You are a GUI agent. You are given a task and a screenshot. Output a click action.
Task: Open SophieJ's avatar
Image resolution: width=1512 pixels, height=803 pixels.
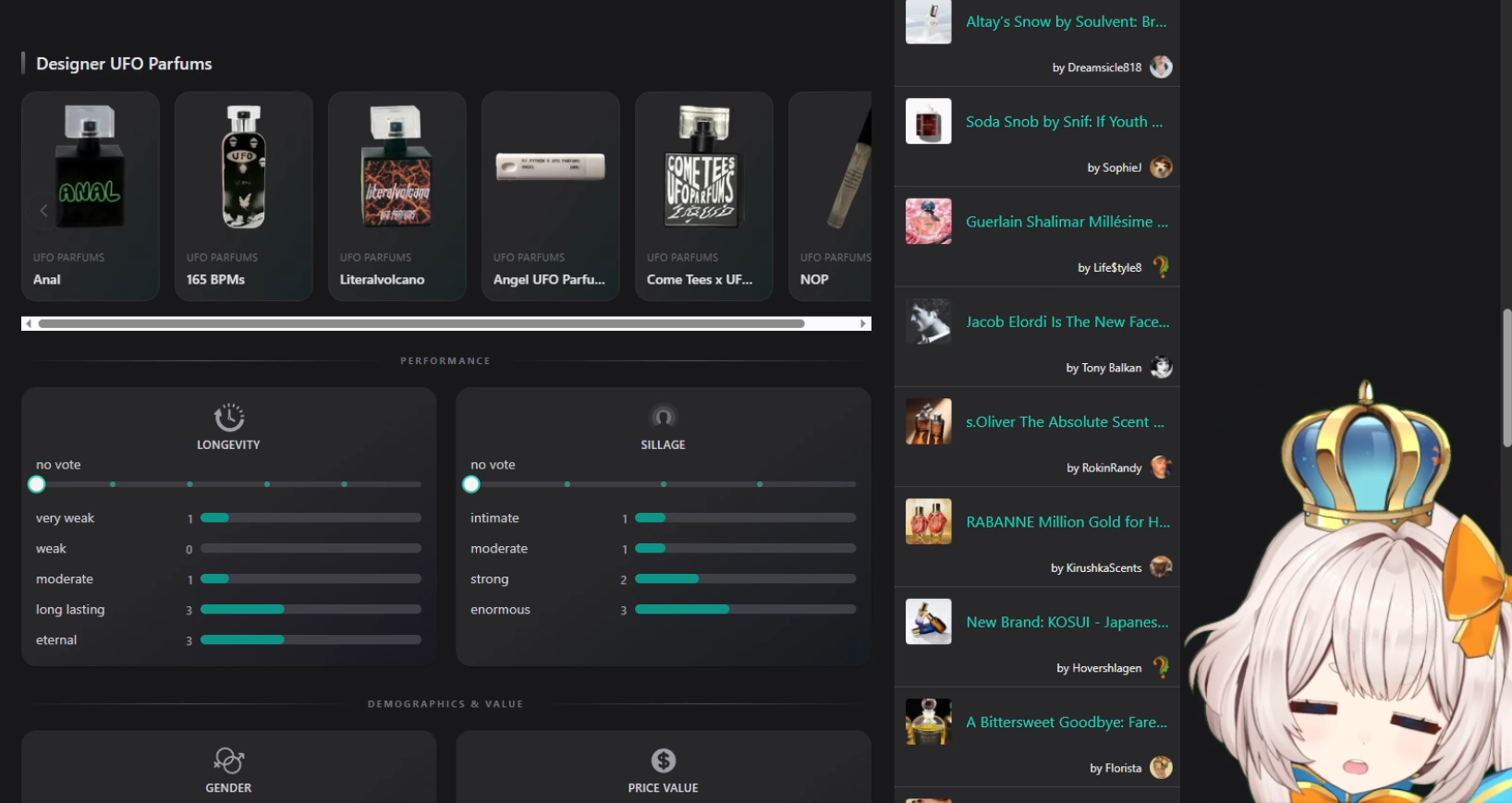[1161, 167]
